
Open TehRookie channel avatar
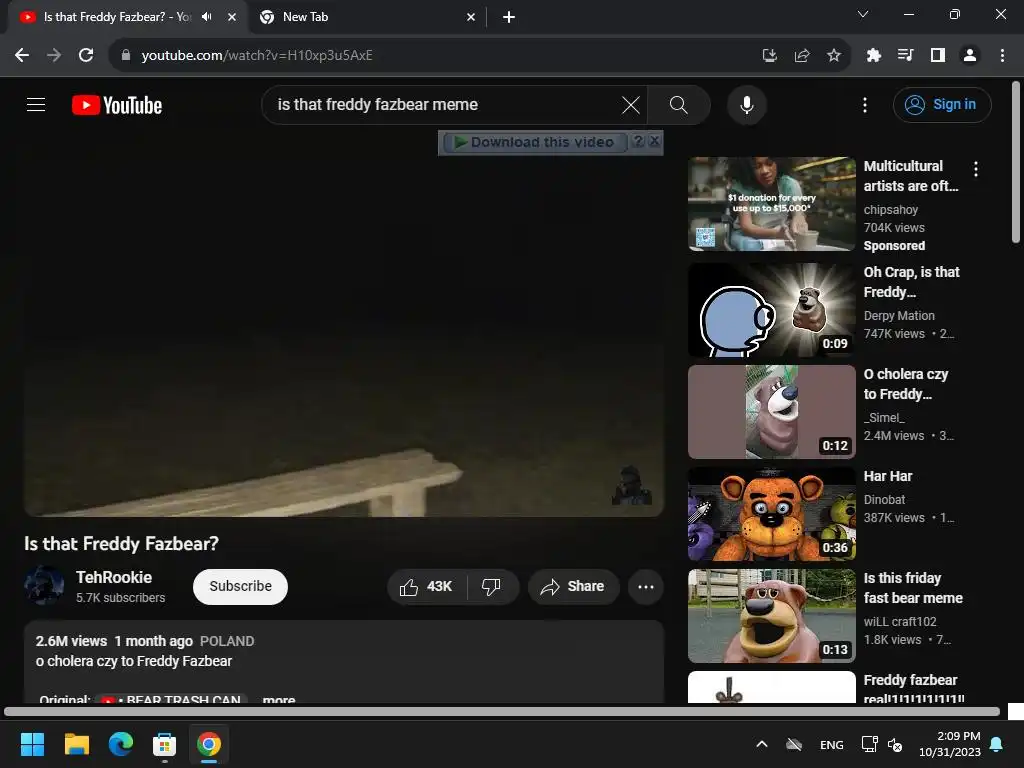point(44,586)
